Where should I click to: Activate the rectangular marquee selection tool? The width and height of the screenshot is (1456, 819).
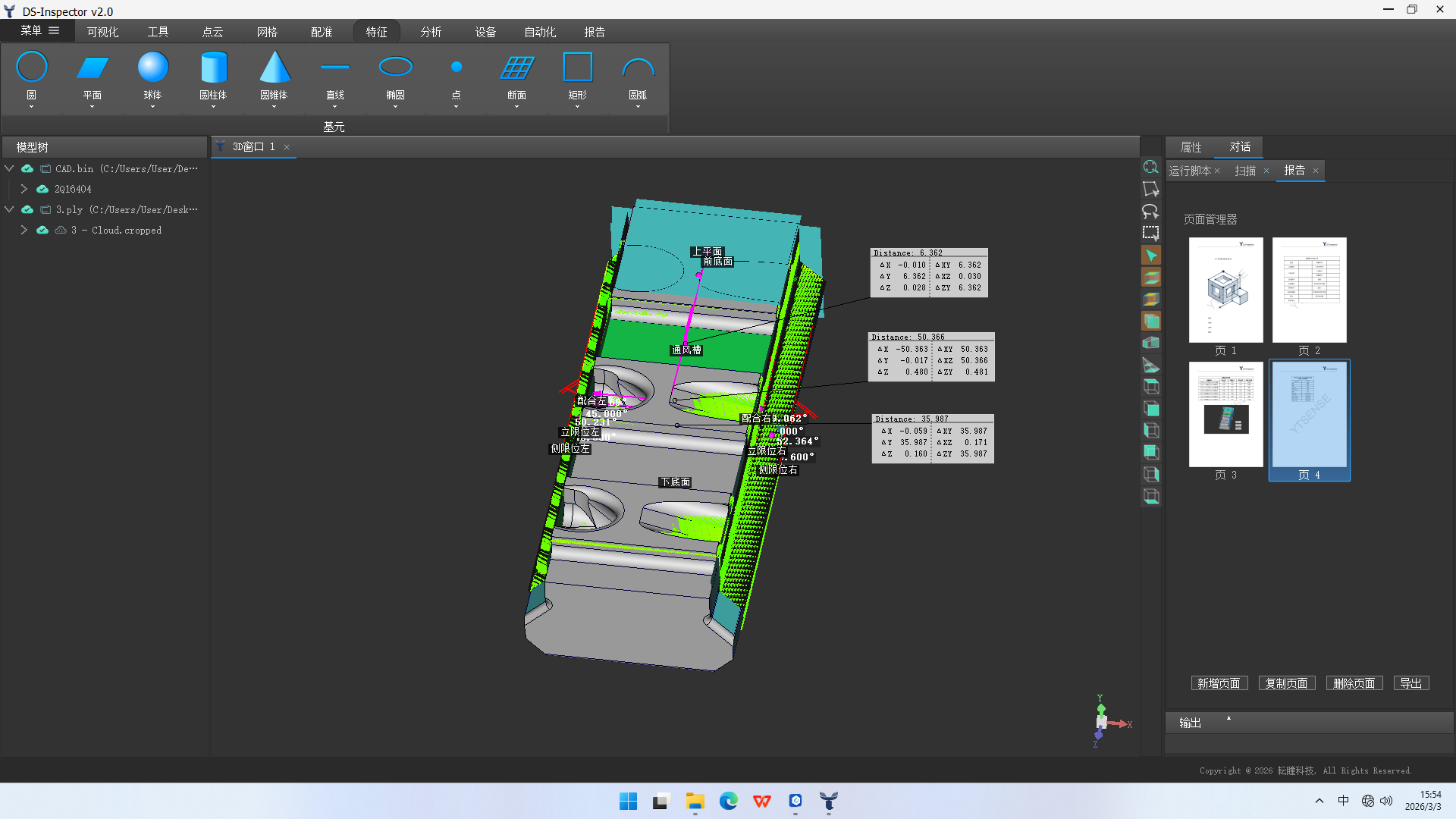coord(1150,234)
